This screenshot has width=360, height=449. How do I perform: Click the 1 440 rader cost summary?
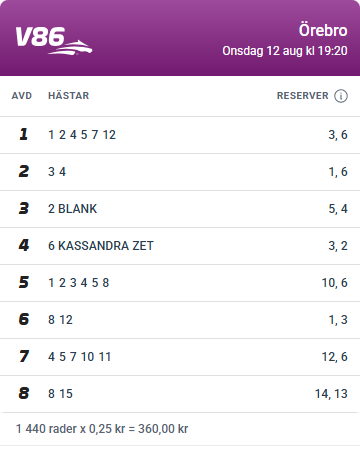coord(102,429)
